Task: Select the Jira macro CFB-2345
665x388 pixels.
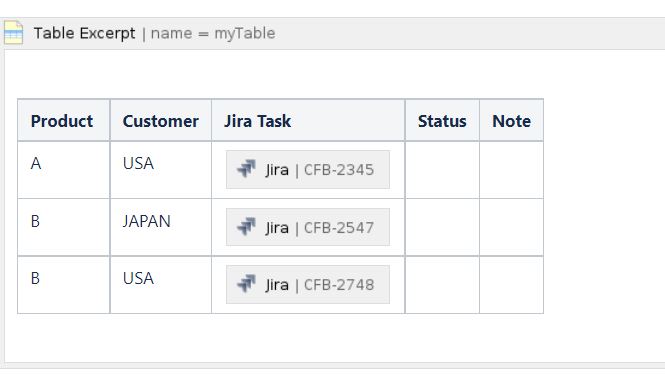Action: (308, 169)
